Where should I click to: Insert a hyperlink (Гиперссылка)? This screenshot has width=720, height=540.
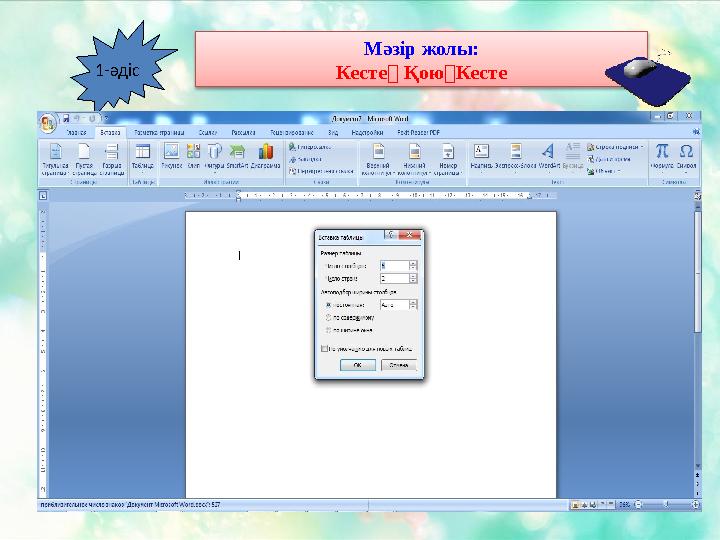(310, 147)
